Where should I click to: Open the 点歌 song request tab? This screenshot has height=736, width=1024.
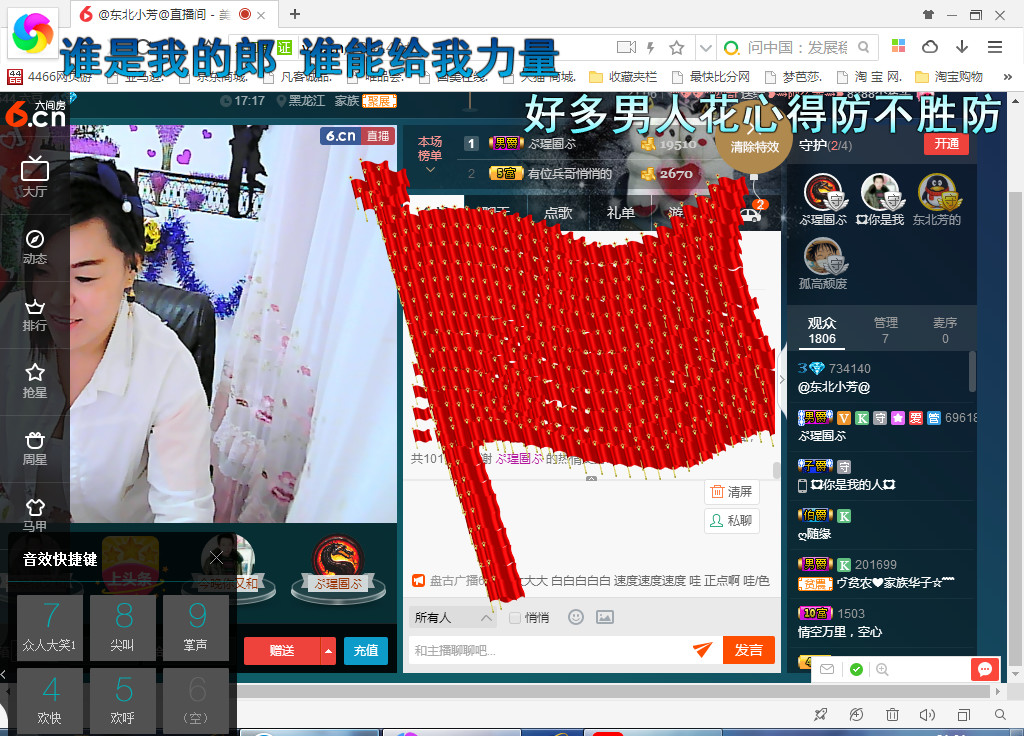[x=558, y=213]
